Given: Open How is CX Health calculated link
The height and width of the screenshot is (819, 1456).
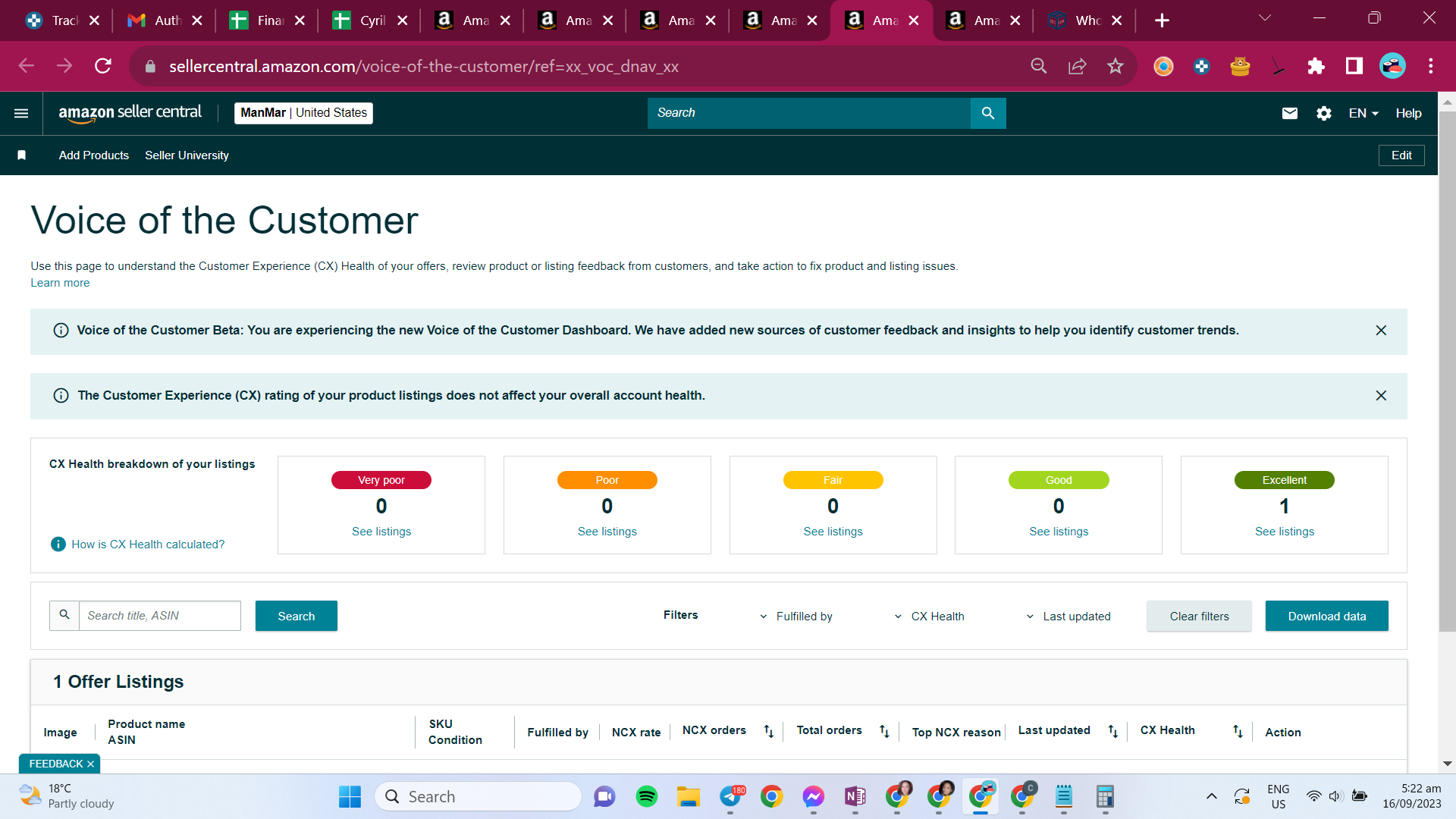Looking at the screenshot, I should 148,544.
